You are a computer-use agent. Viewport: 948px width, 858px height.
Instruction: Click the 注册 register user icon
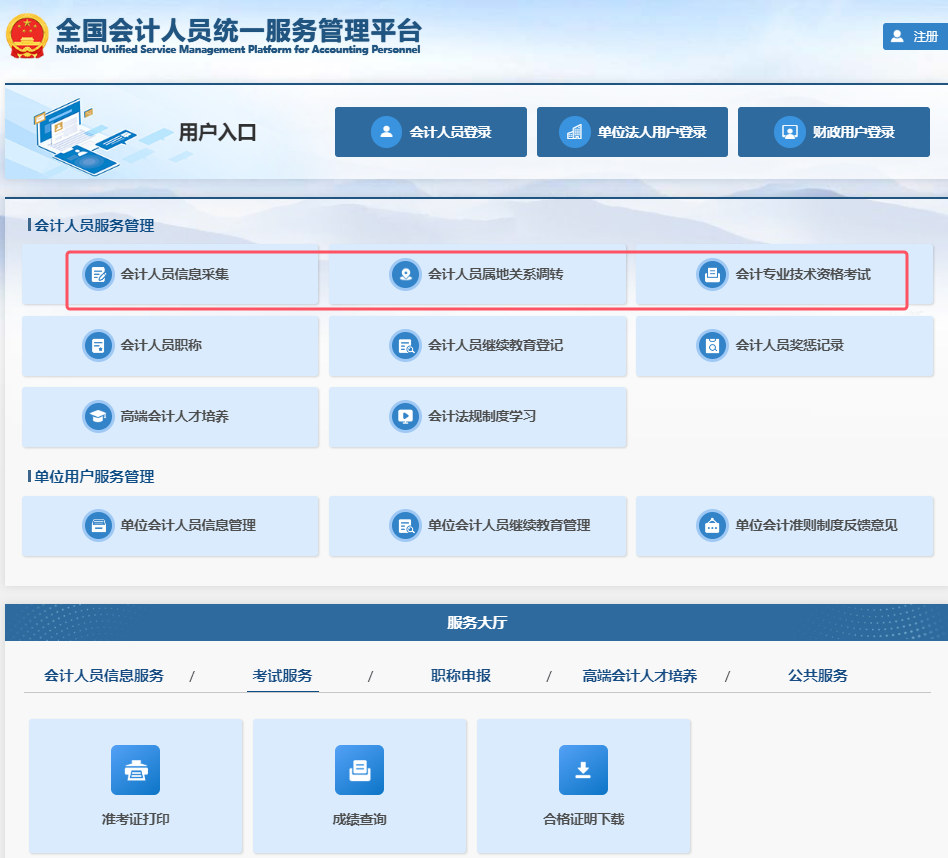click(897, 37)
